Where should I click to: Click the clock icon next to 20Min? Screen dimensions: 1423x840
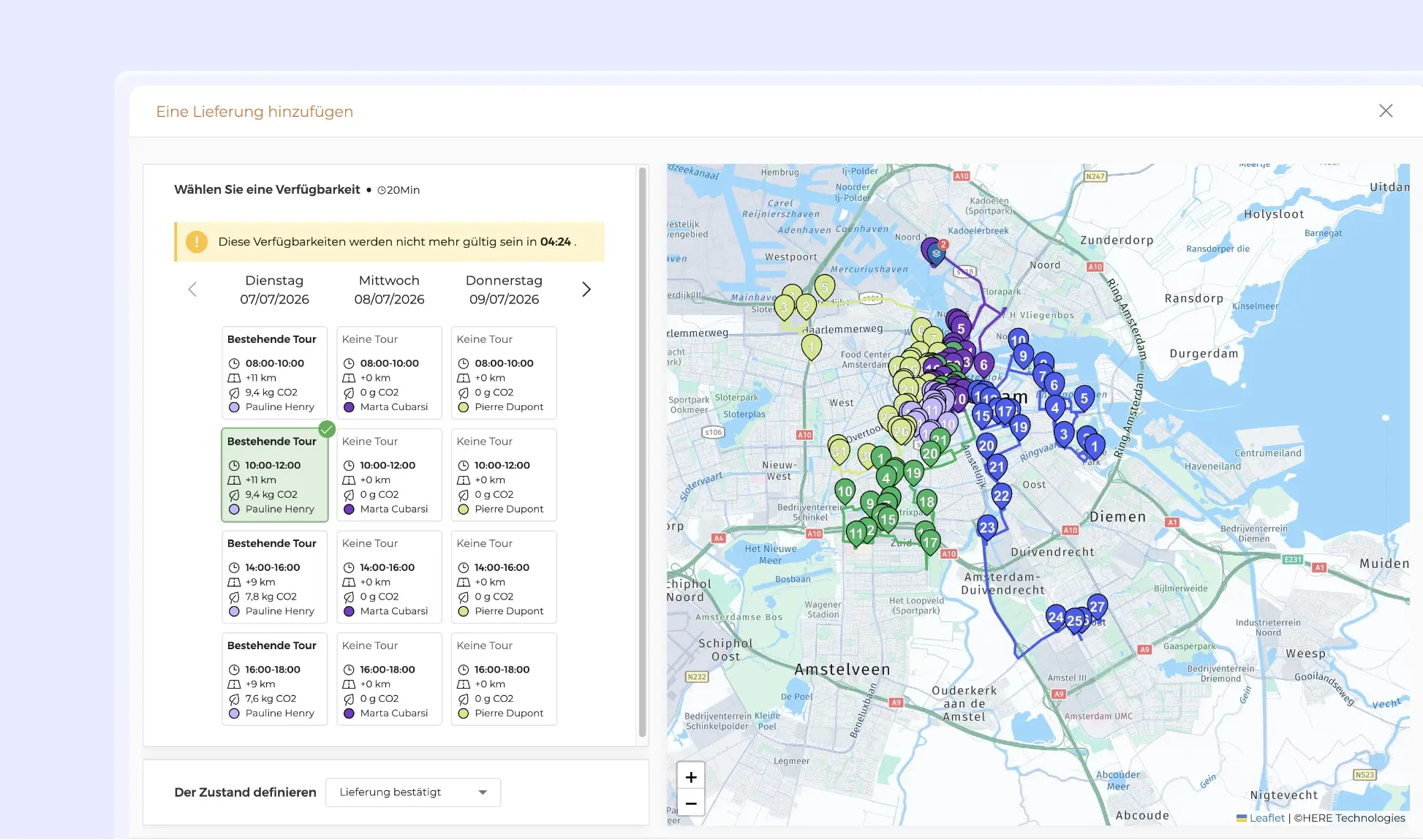[x=381, y=190]
